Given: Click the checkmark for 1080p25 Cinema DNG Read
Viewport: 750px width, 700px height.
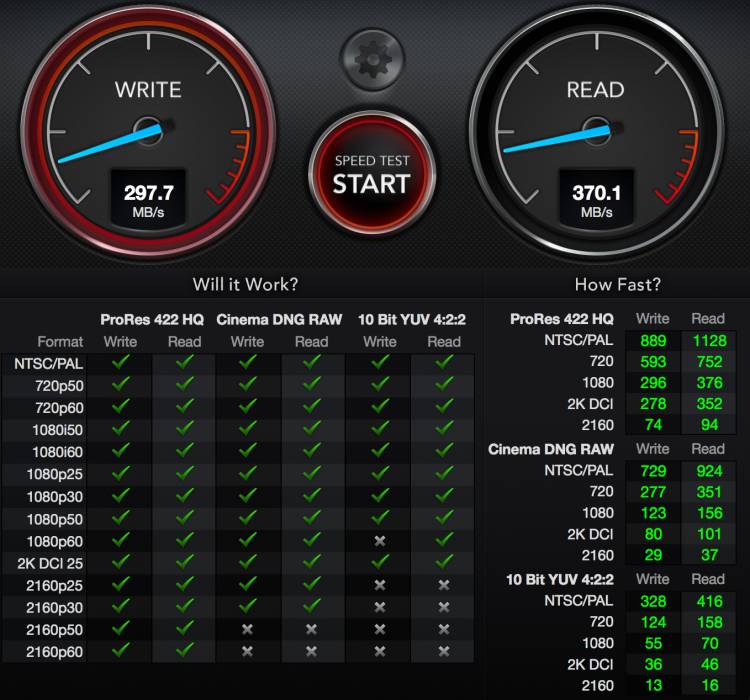Looking at the screenshot, I should point(311,473).
